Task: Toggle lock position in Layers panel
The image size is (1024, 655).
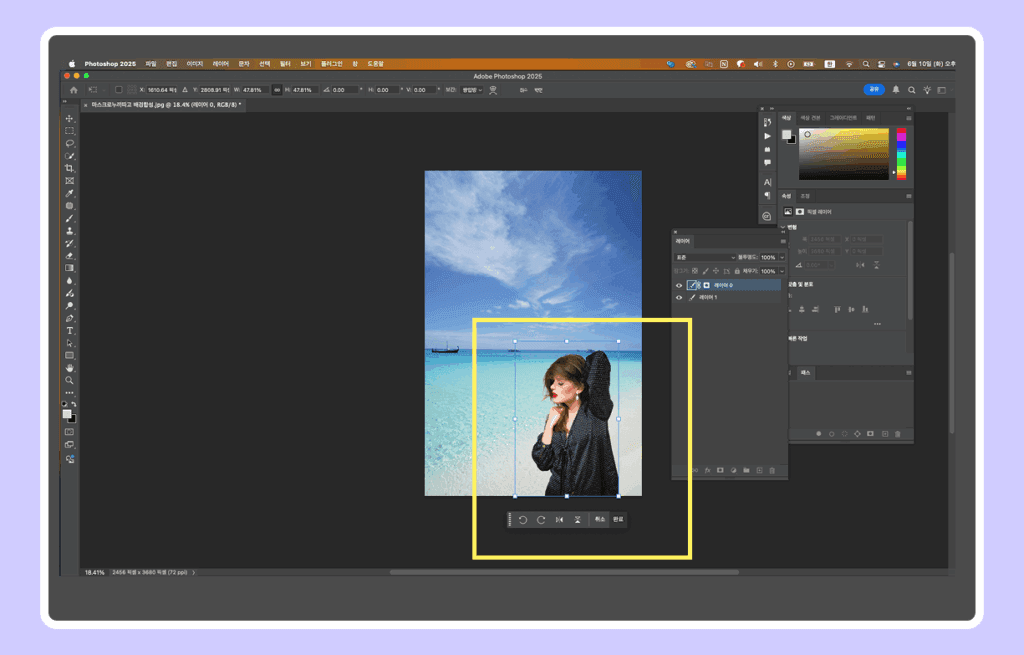Action: click(x=716, y=271)
